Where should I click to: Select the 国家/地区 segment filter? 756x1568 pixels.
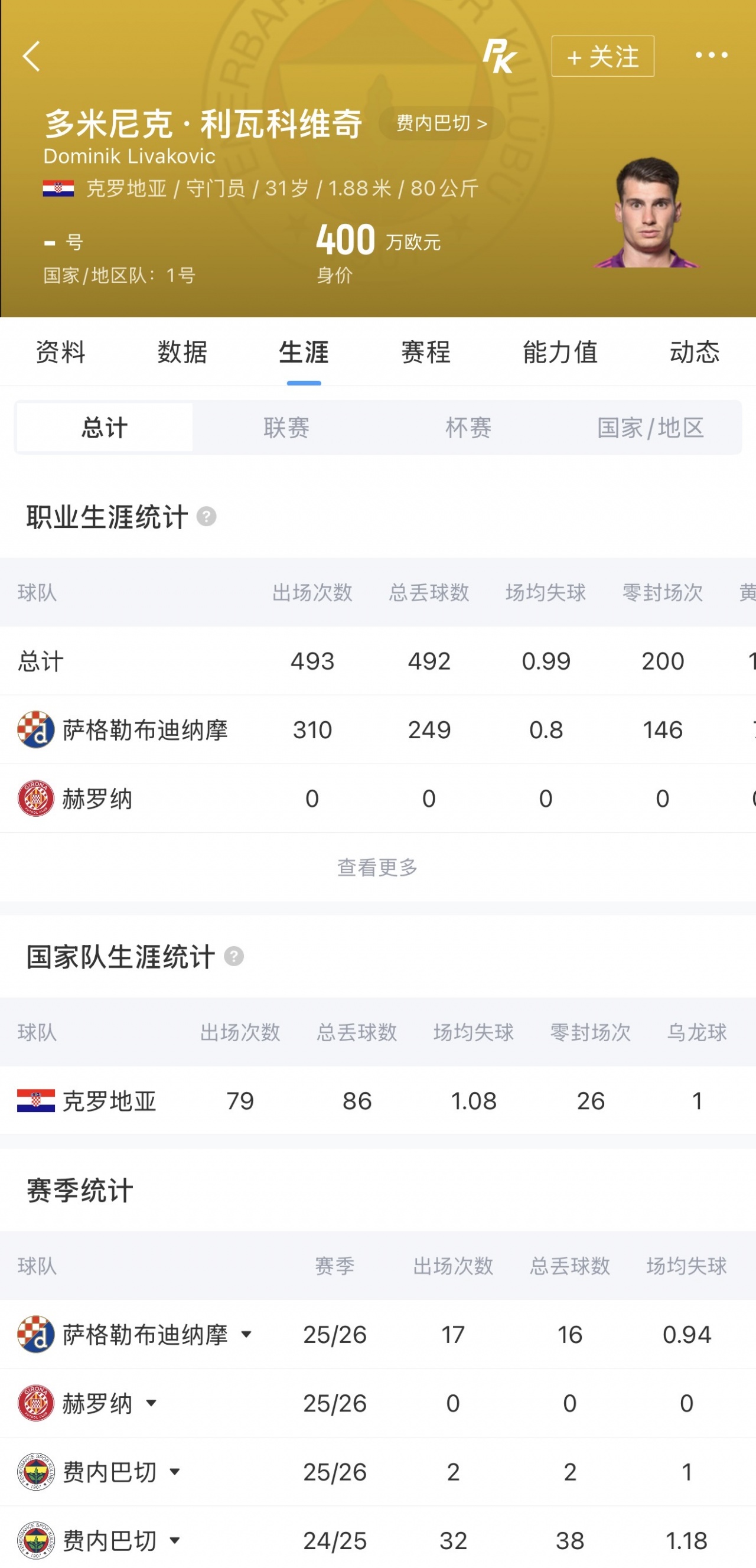point(650,428)
